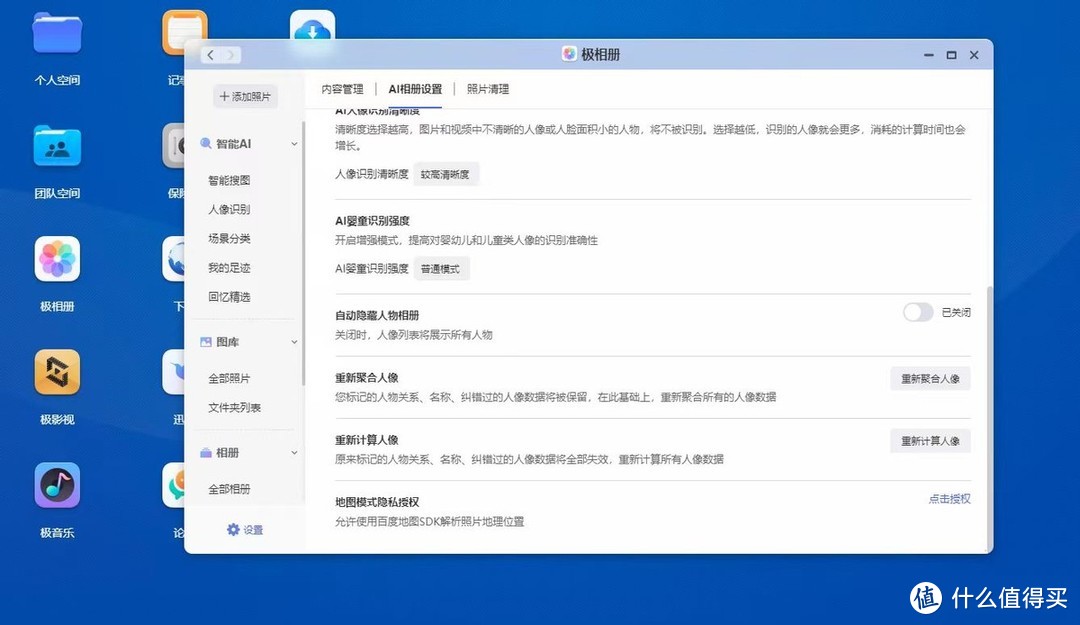The image size is (1080, 625).
Task: Open 智能搜图 in the sidebar
Action: (x=230, y=180)
